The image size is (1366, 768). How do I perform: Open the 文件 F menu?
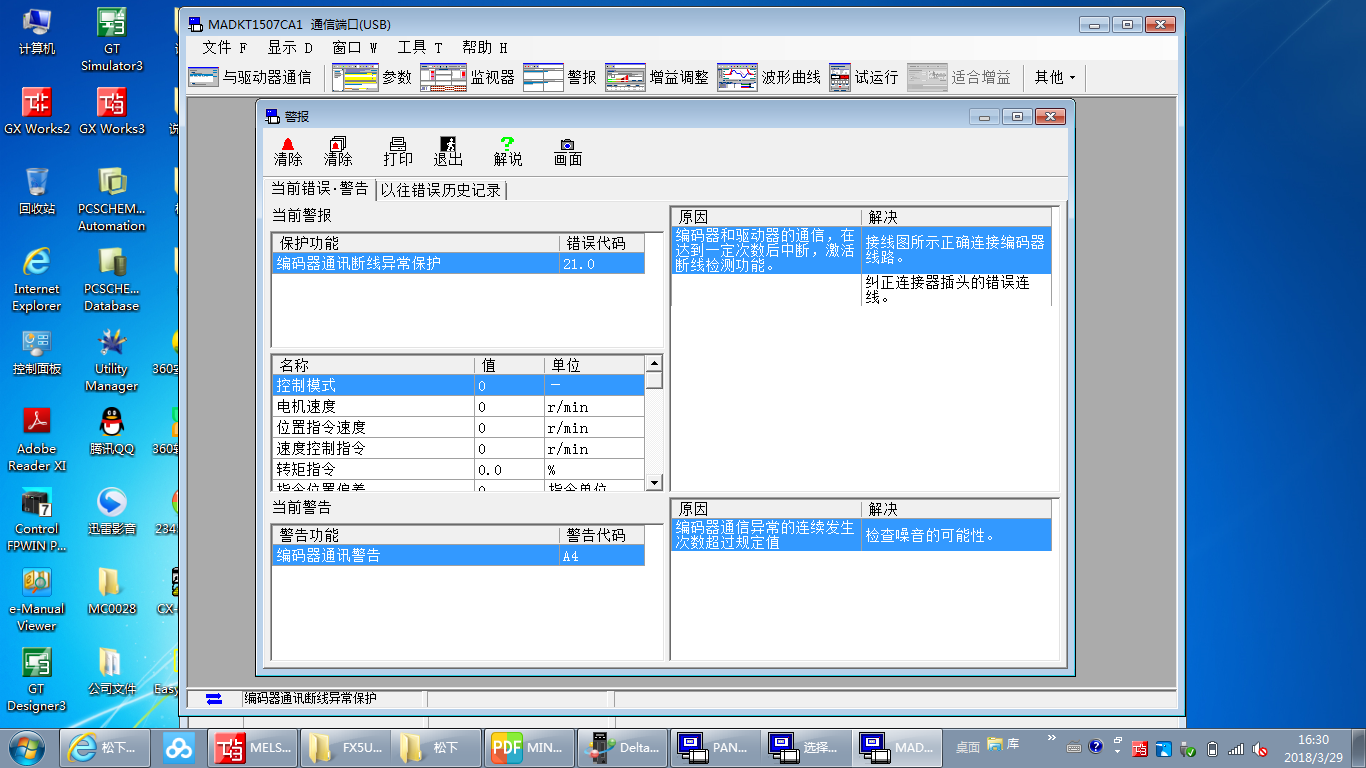tap(224, 47)
